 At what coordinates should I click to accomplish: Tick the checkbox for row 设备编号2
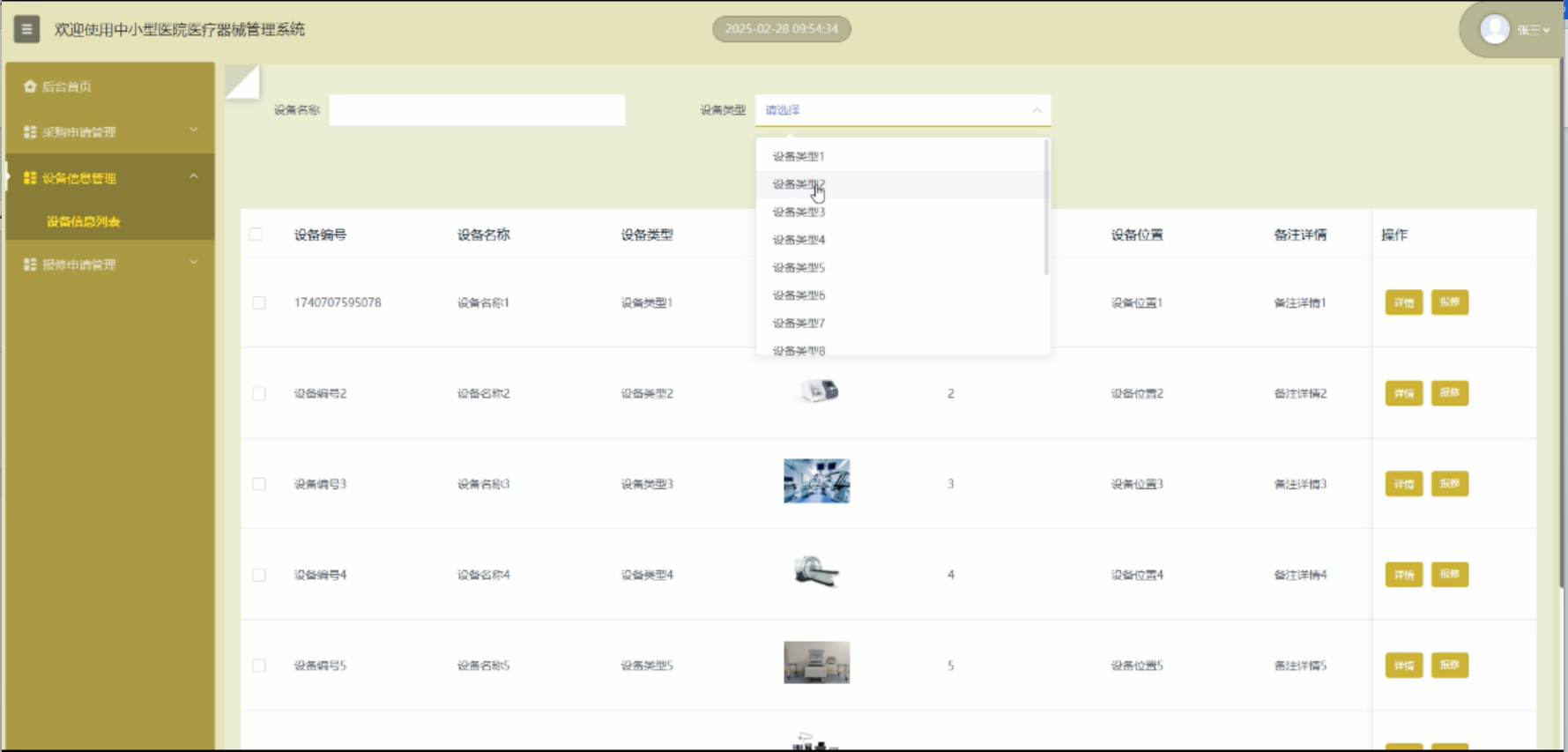click(259, 394)
